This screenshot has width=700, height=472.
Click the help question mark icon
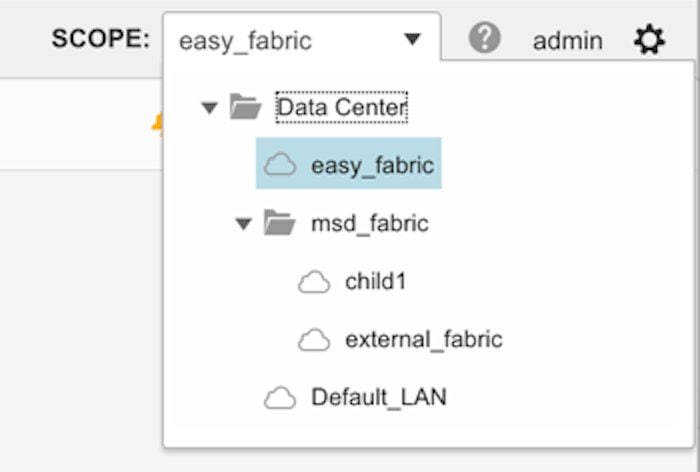click(485, 39)
